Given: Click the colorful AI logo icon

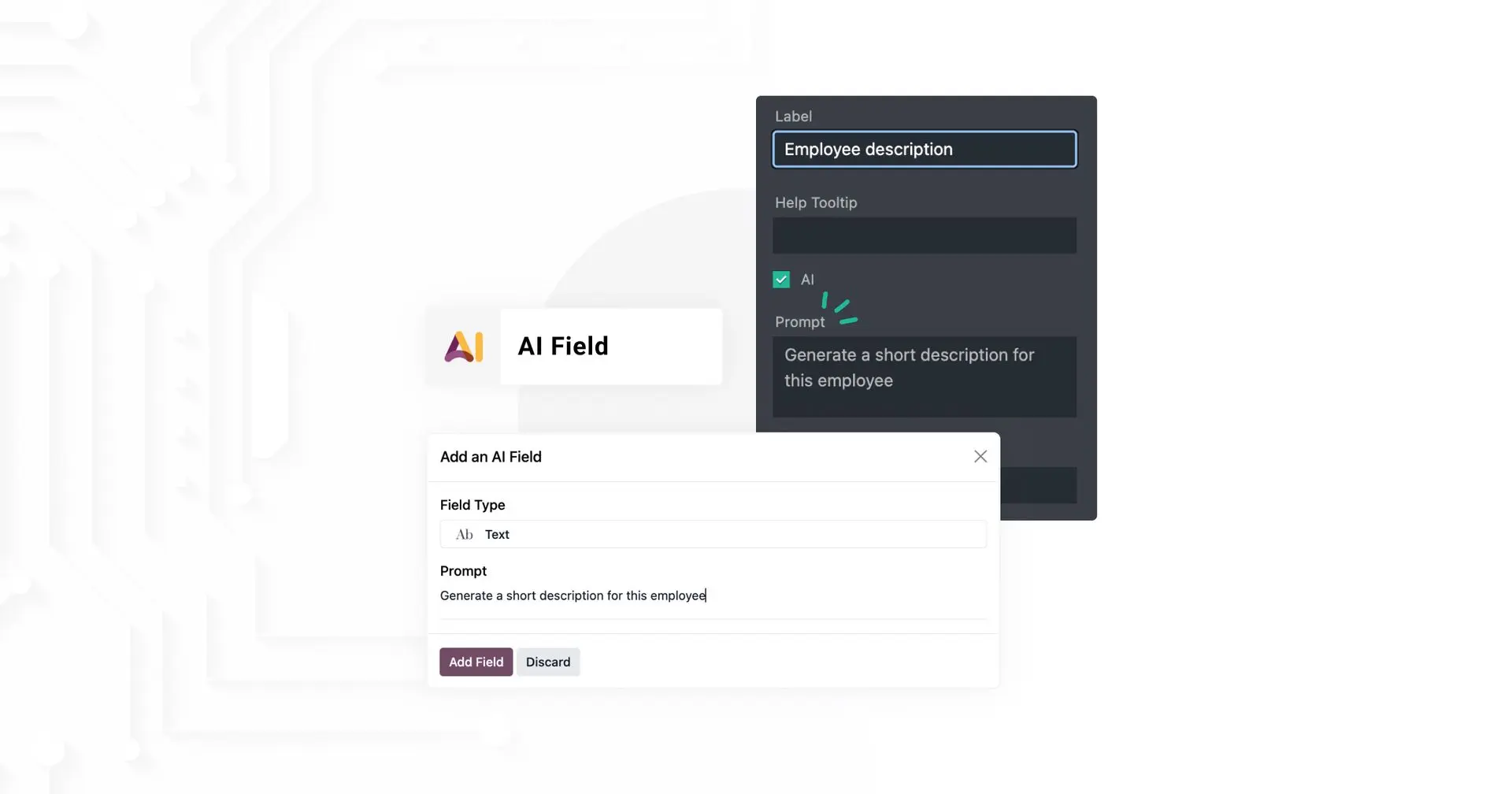Looking at the screenshot, I should coord(464,347).
